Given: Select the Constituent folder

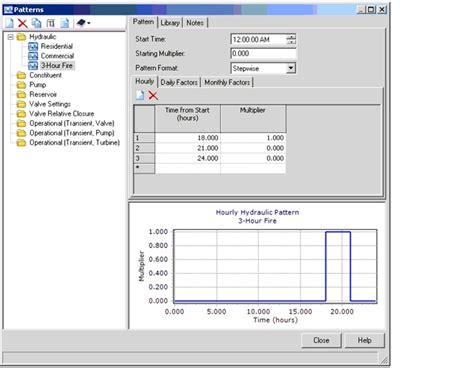Looking at the screenshot, I should coord(45,75).
